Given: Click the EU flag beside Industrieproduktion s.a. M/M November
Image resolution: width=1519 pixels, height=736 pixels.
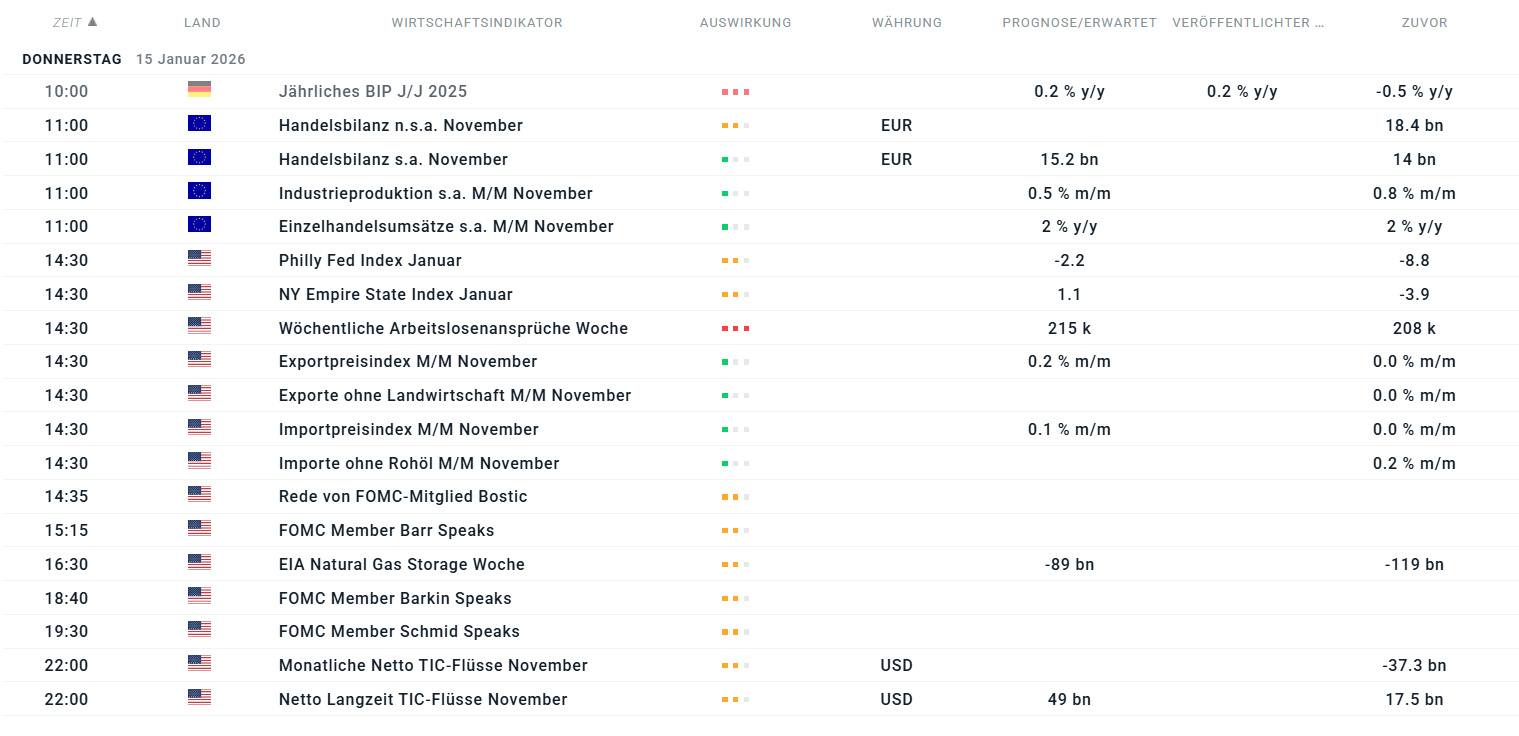Looking at the screenshot, I should point(199,192).
